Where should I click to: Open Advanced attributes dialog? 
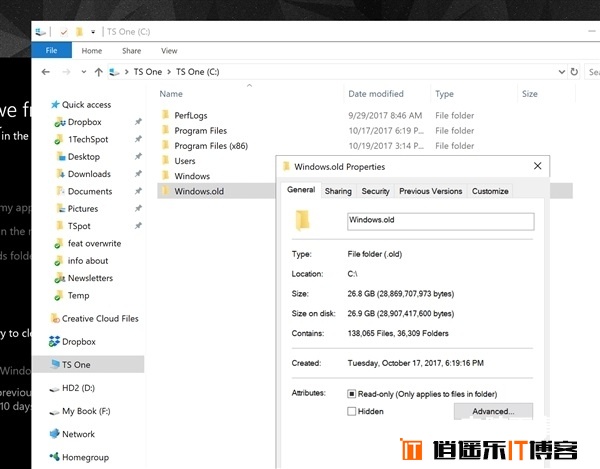click(x=493, y=411)
